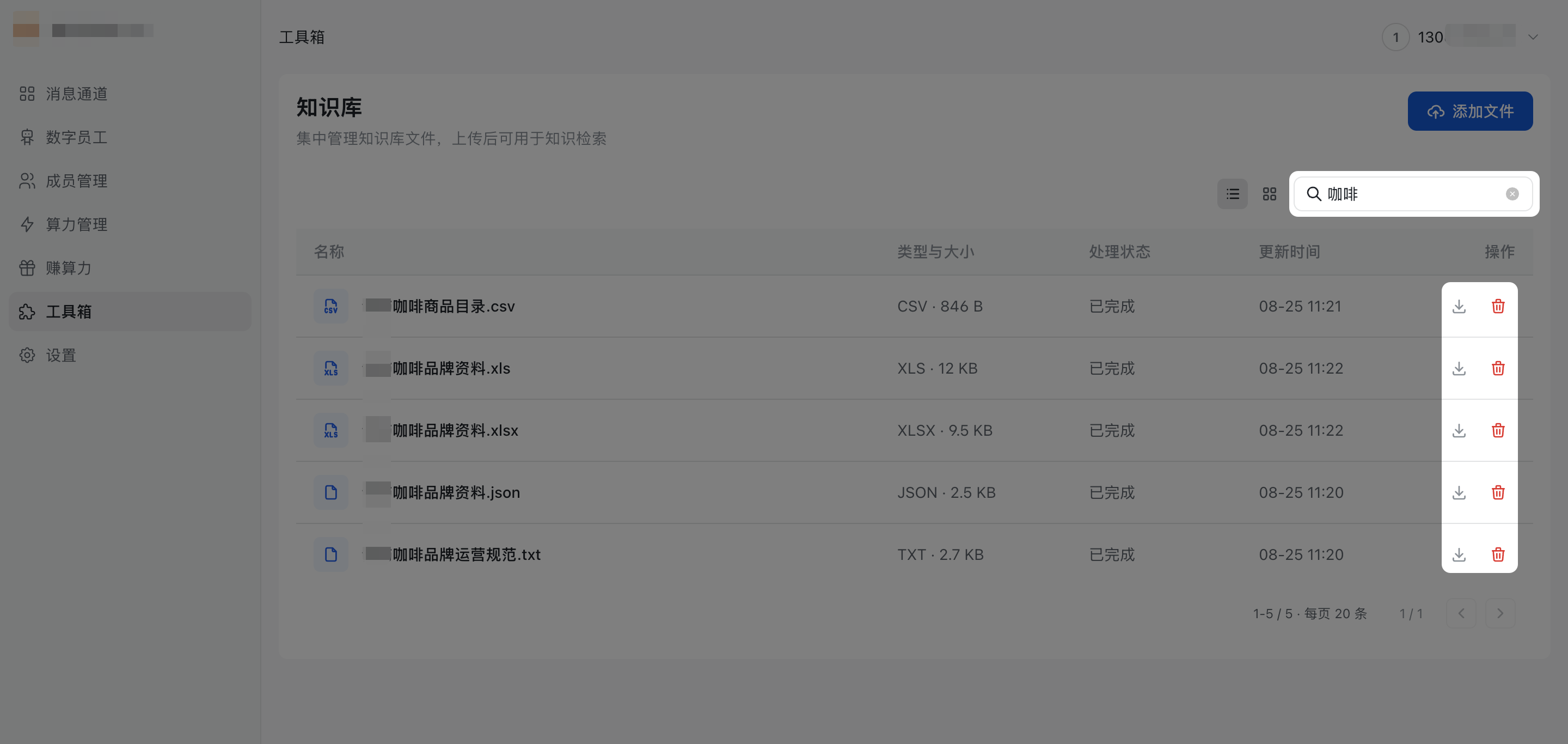Image resolution: width=1568 pixels, height=744 pixels.
Task: Click the avatar in the sidebar header
Action: click(26, 29)
